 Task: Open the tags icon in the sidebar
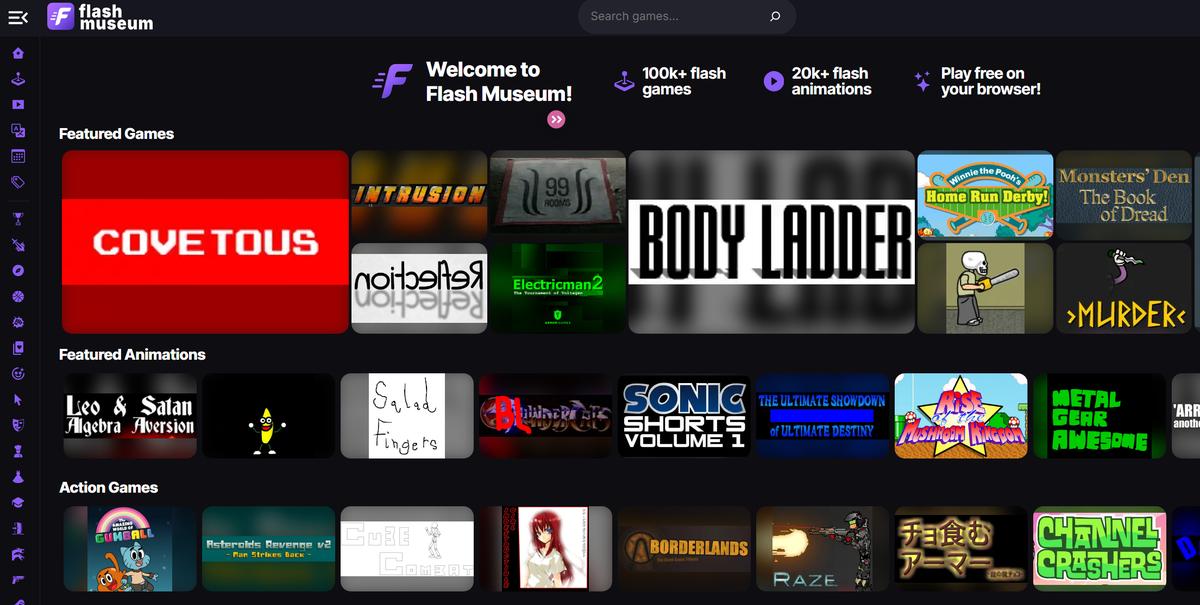coord(18,183)
